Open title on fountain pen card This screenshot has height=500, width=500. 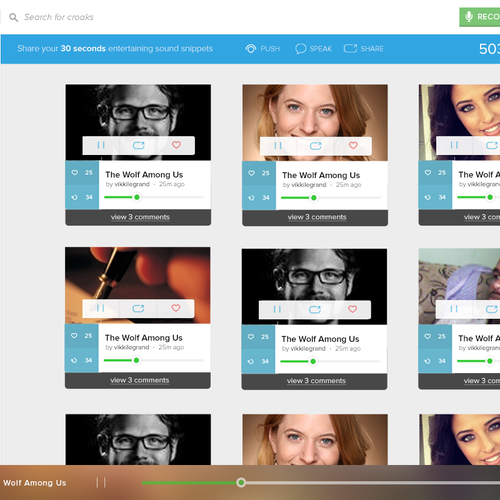(144, 338)
